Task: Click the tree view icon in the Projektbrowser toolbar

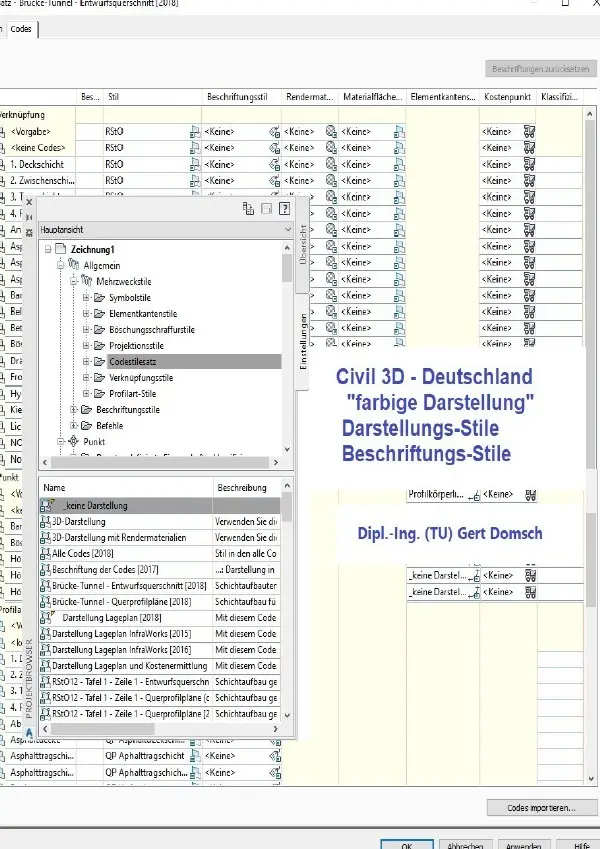Action: point(248,209)
